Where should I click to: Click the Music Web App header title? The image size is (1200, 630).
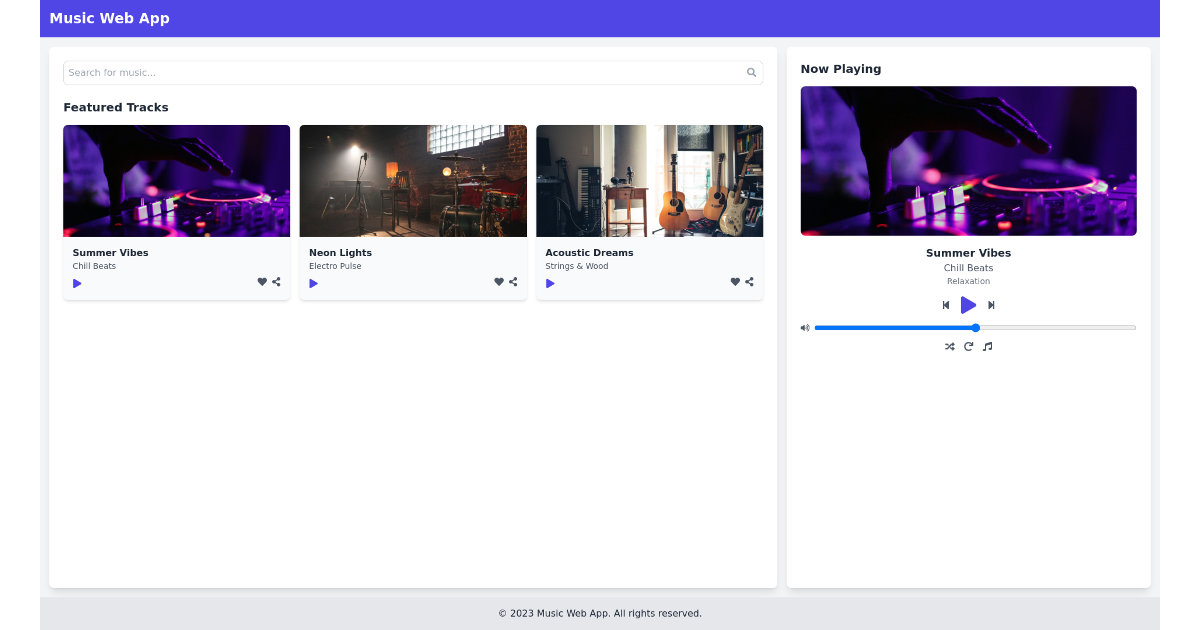click(109, 18)
